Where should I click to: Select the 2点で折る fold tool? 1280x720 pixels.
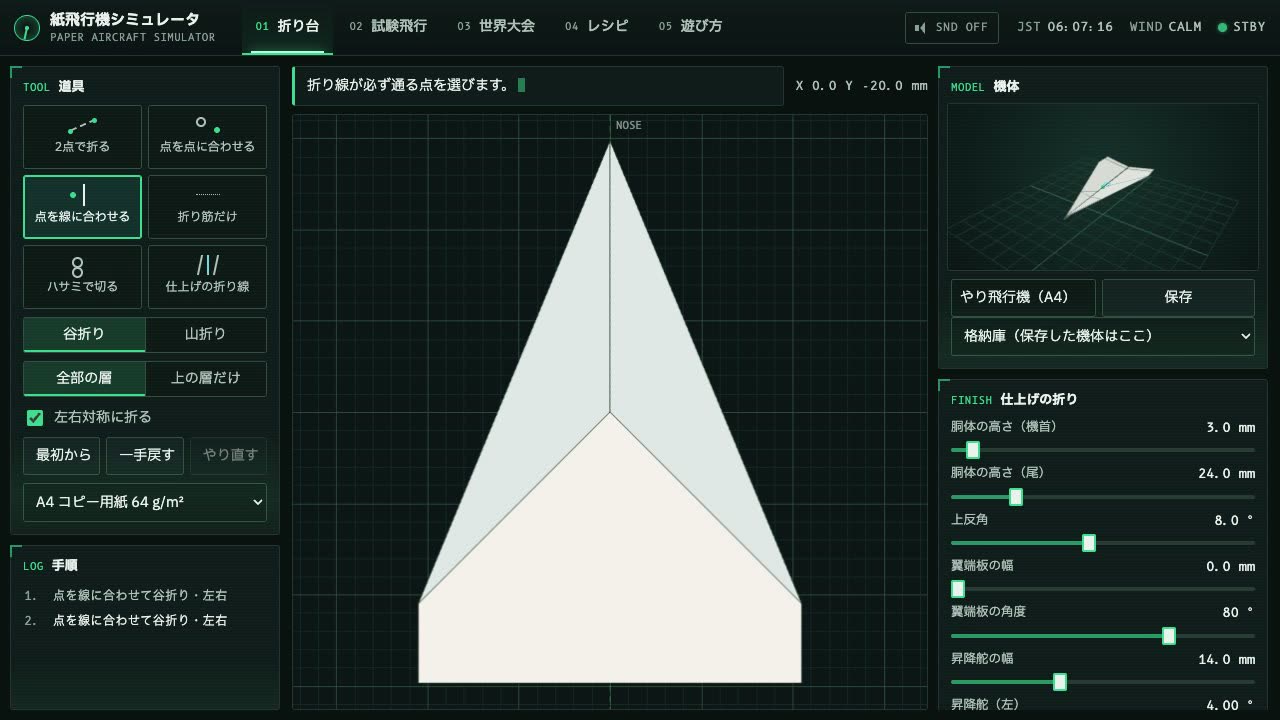coord(82,137)
